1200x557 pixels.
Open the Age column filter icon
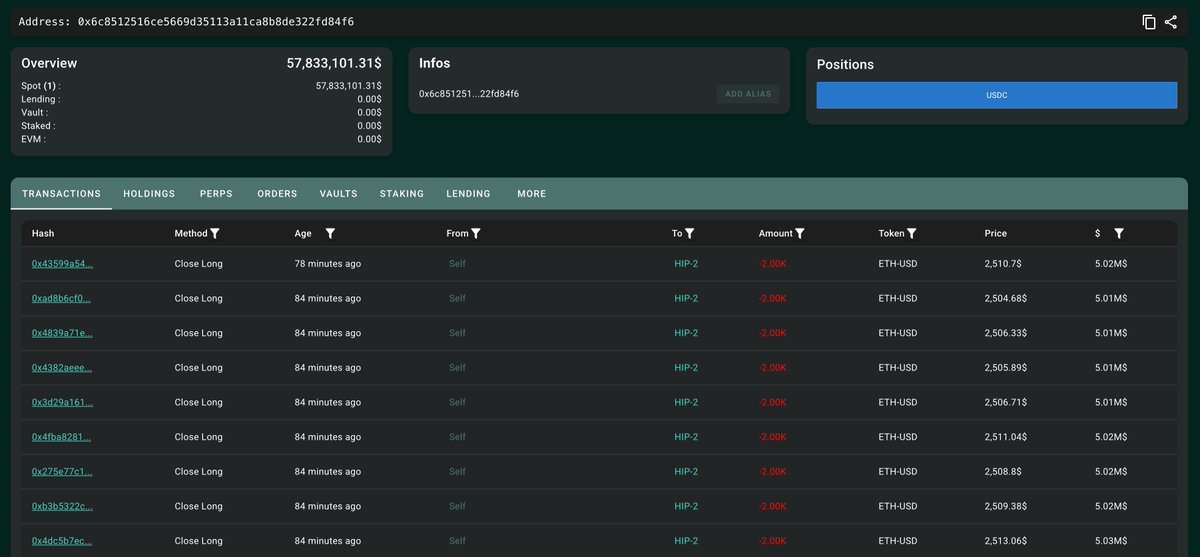(x=330, y=233)
